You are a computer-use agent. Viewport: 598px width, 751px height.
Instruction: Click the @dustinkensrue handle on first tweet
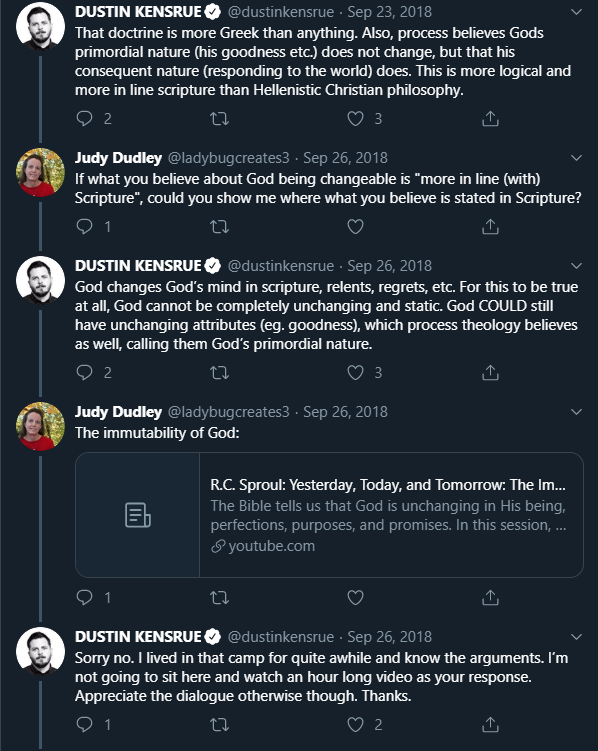click(x=281, y=12)
